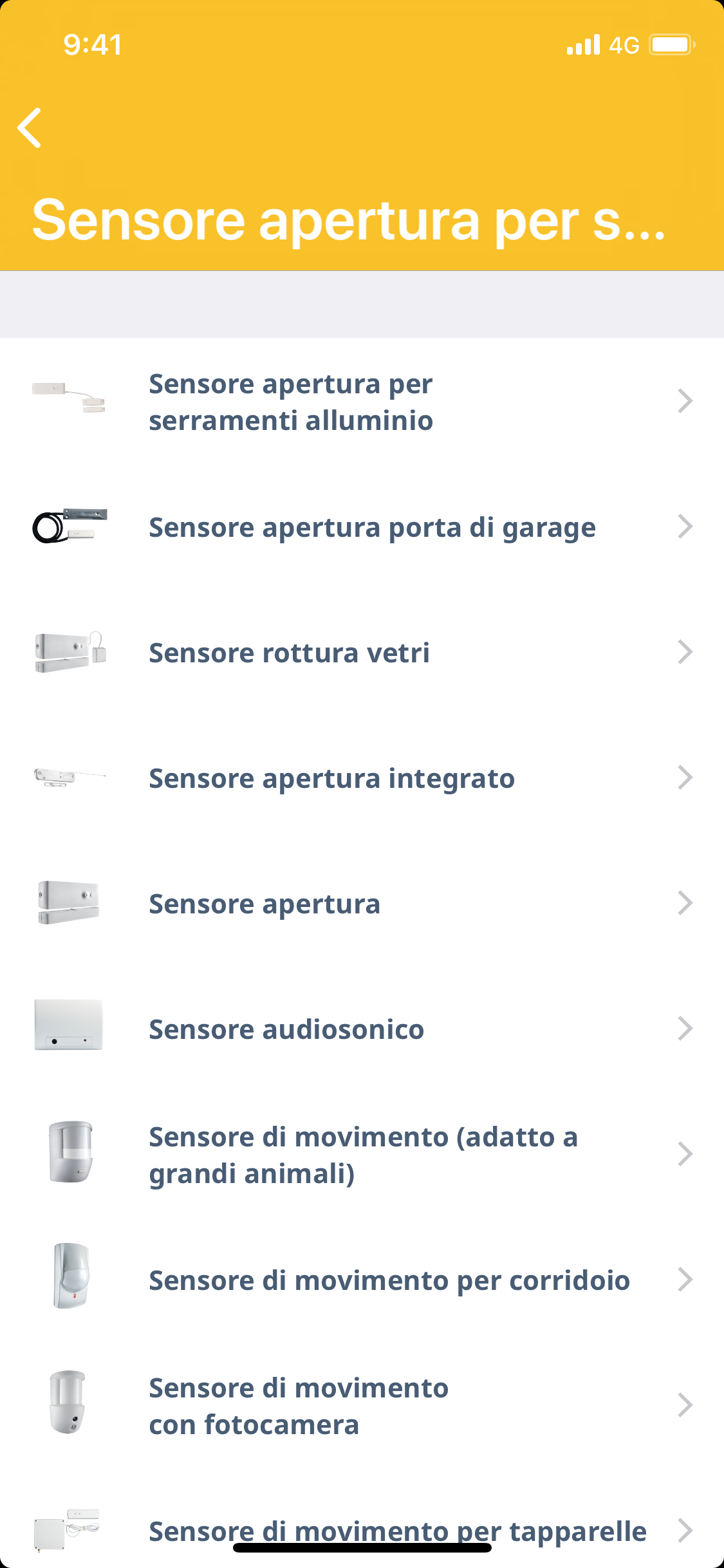Open chevron for Sensore di movimento per corridoio
Image resolution: width=724 pixels, height=1568 pixels.
685,1280
